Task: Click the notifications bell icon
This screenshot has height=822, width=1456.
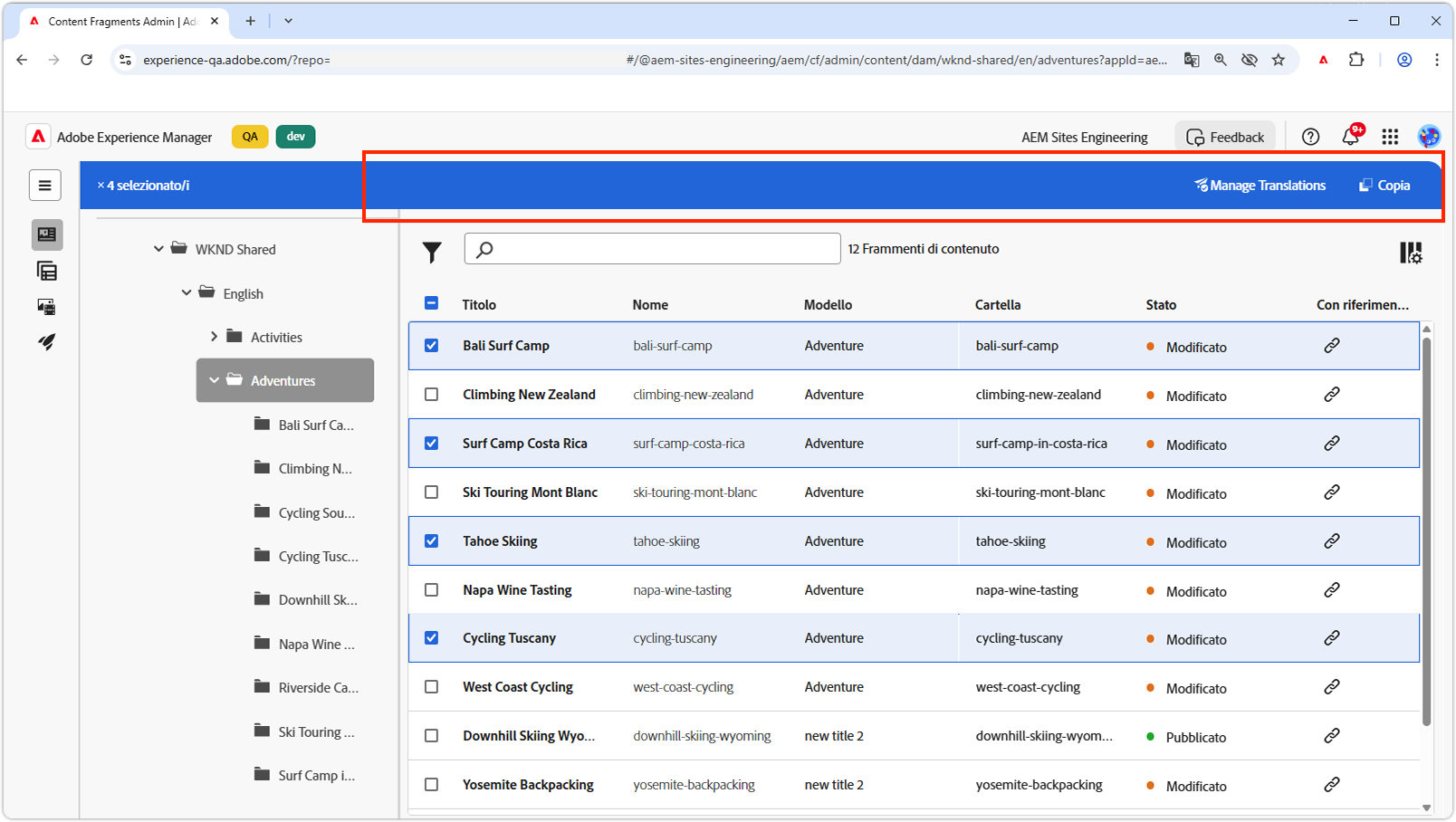Action: 1350,137
